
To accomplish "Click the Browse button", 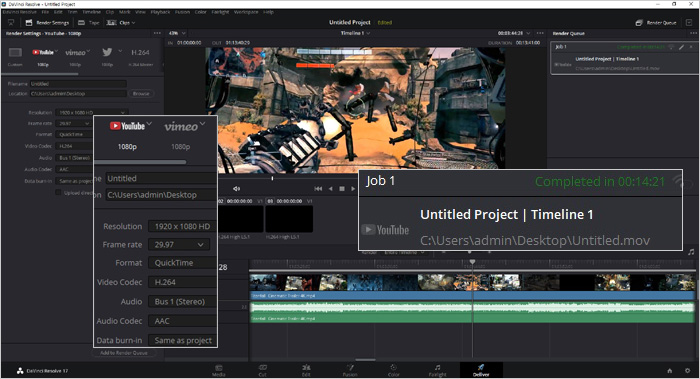I will (141, 93).
